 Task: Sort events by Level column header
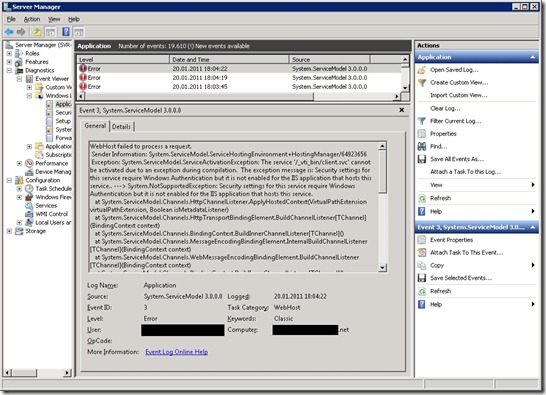(x=123, y=60)
